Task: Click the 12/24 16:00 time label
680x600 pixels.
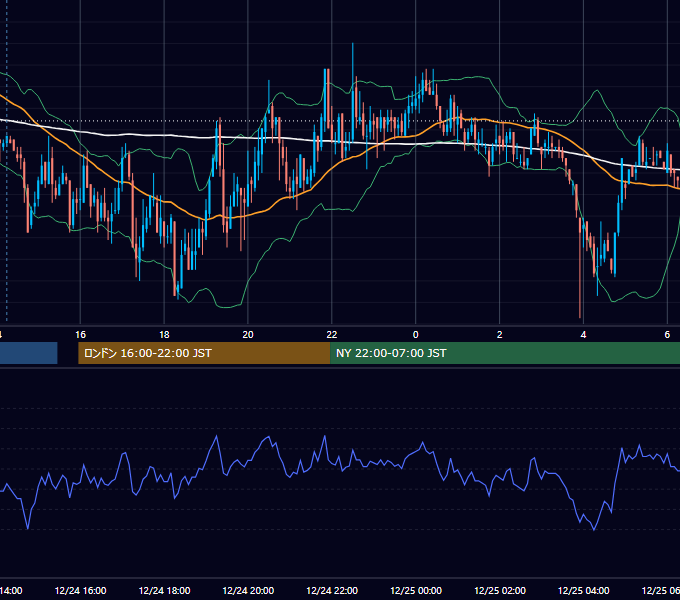Action: point(80,590)
